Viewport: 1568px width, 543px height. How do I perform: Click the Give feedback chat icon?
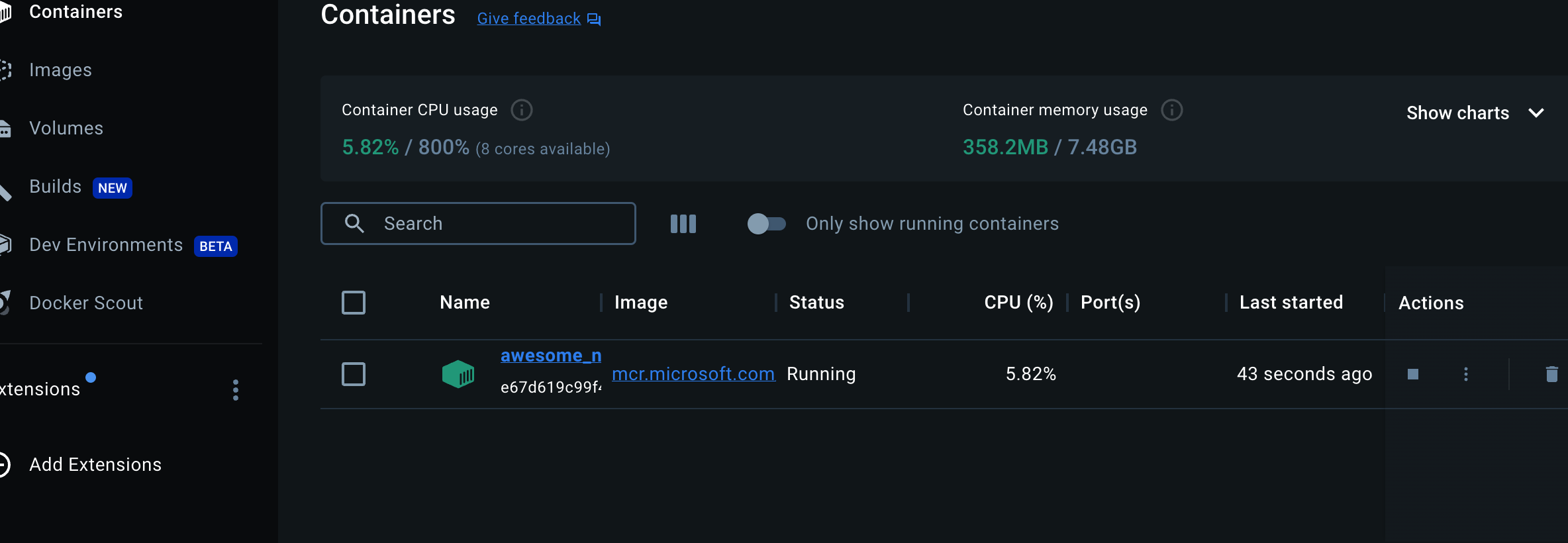click(x=594, y=19)
